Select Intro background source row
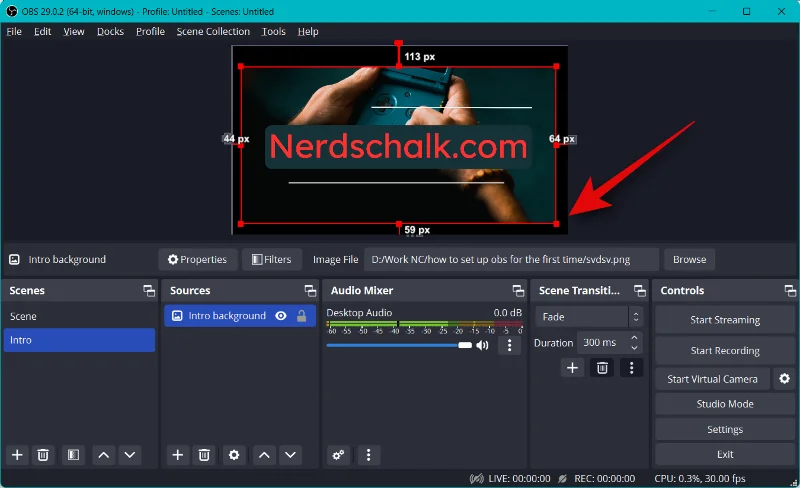Viewport: 800px width, 488px height. point(240,316)
